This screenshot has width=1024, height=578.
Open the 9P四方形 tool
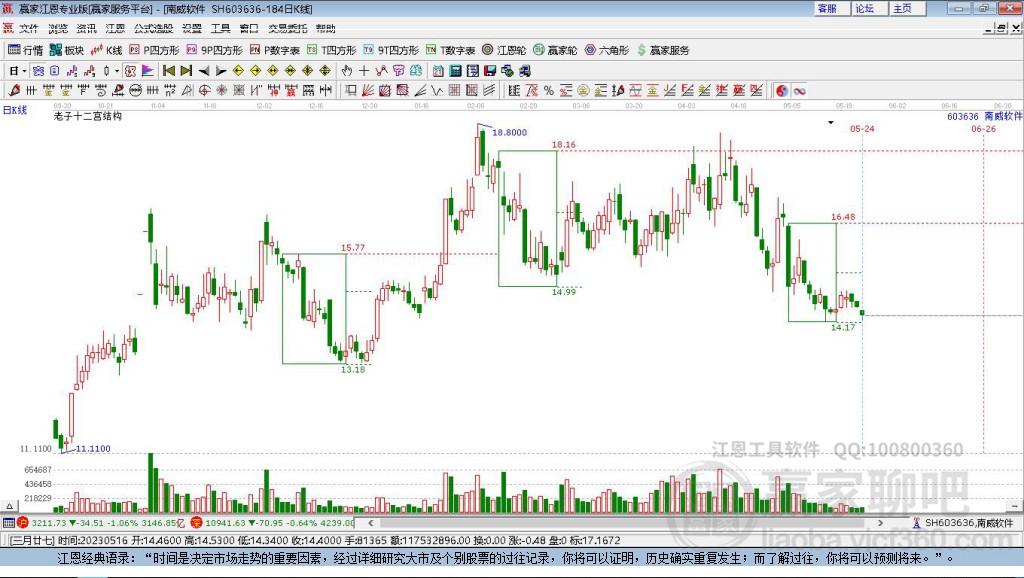(214, 50)
